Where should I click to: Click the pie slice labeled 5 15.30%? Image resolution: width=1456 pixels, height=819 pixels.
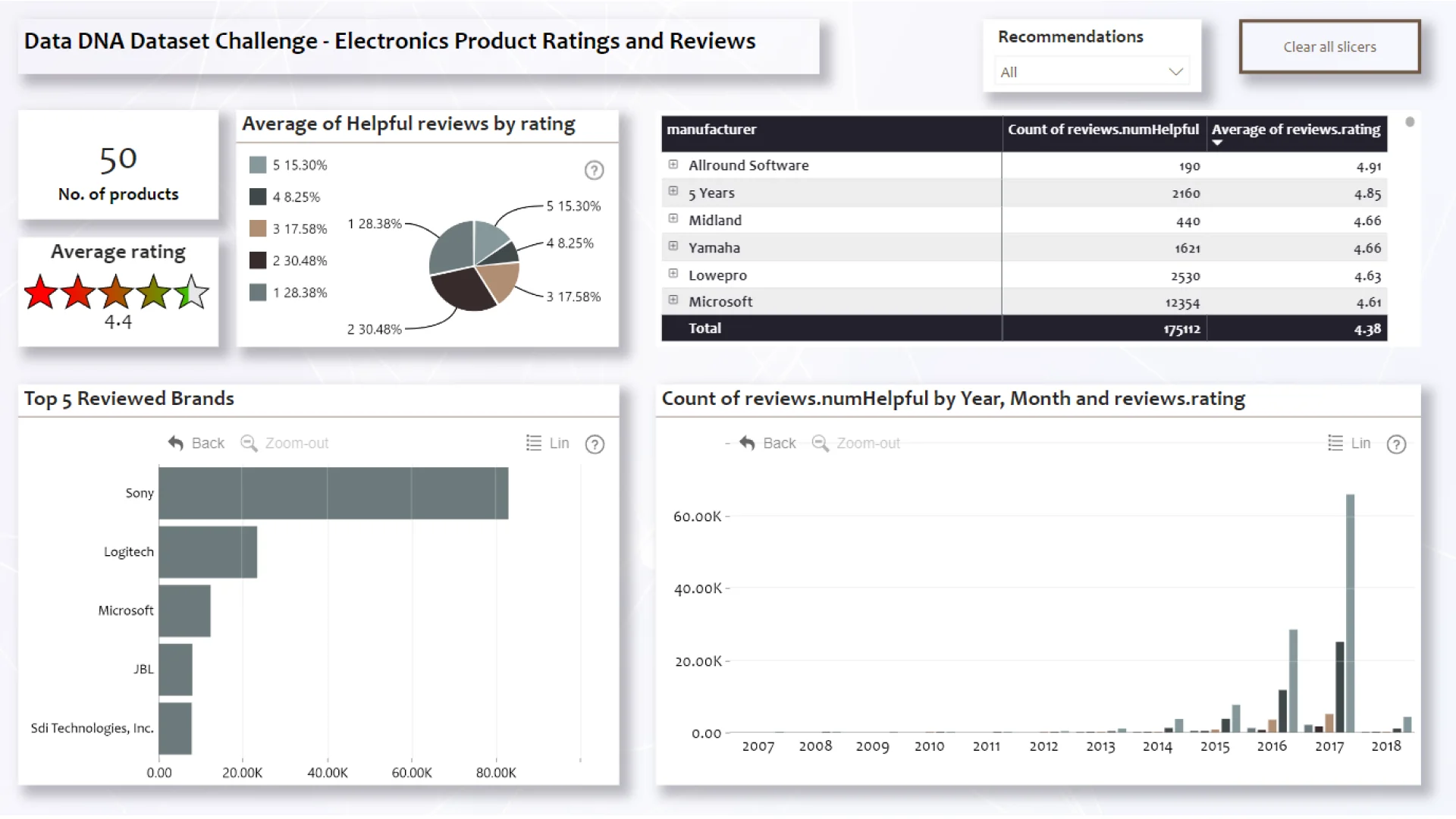(x=488, y=240)
